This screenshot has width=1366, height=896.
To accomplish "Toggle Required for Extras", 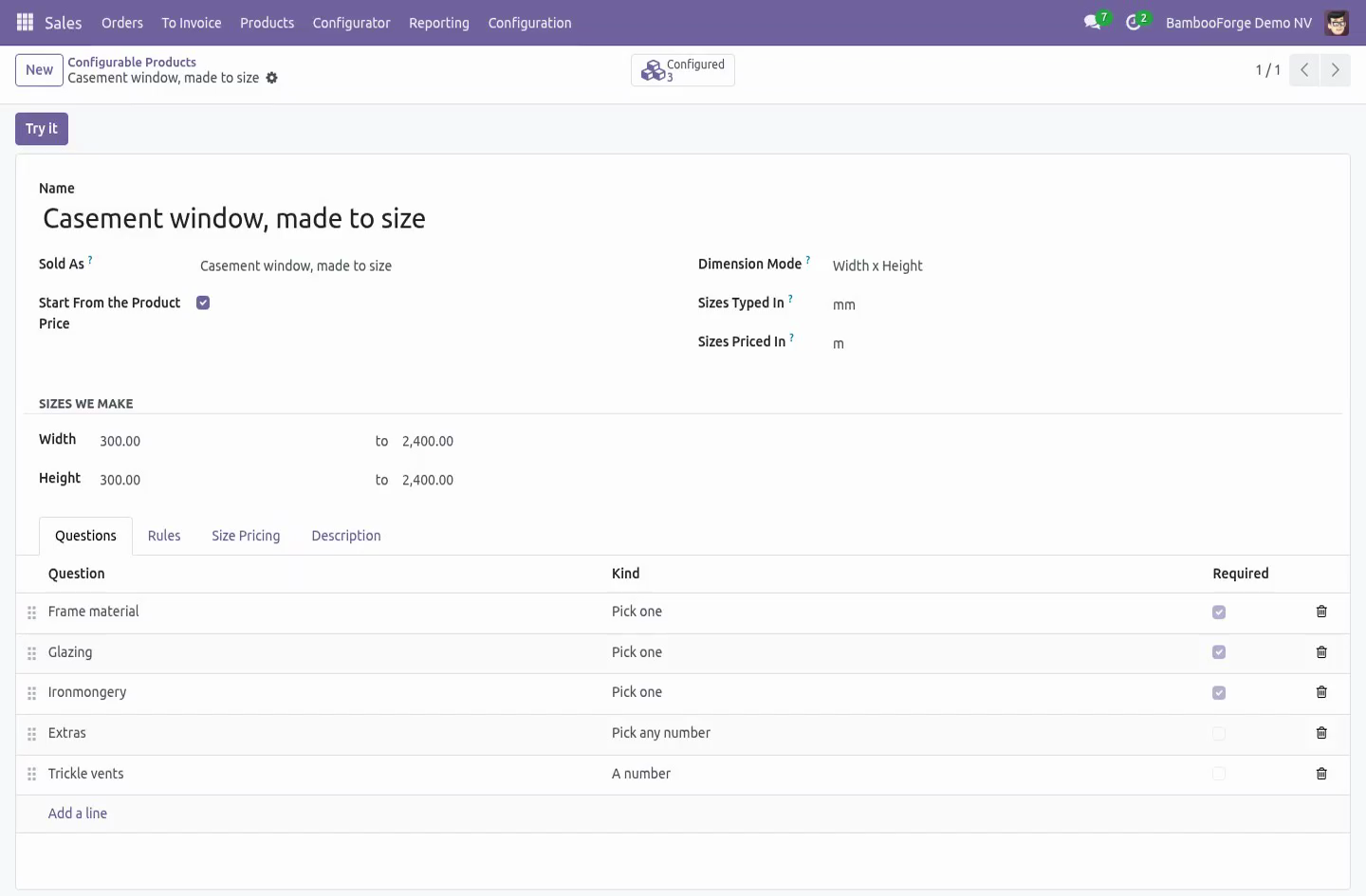I will coord(1219,734).
